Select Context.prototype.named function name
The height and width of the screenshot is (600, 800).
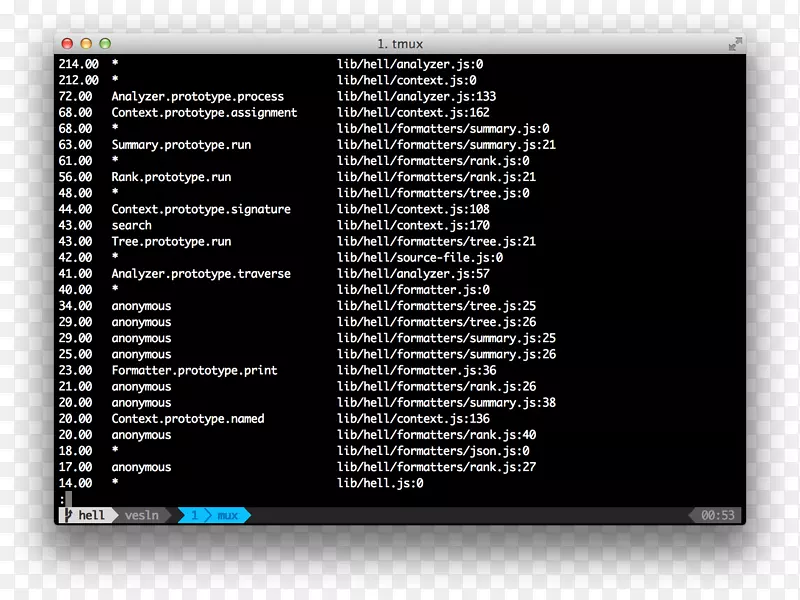[188, 418]
